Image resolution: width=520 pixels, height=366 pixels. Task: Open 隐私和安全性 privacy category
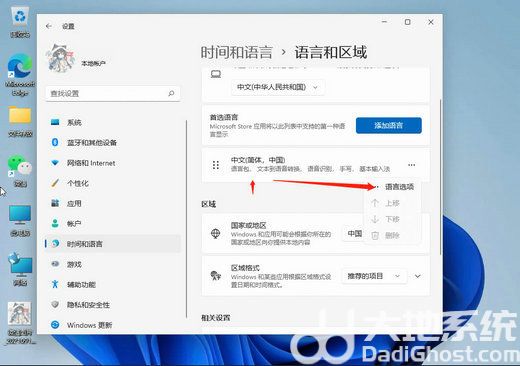click(113, 305)
